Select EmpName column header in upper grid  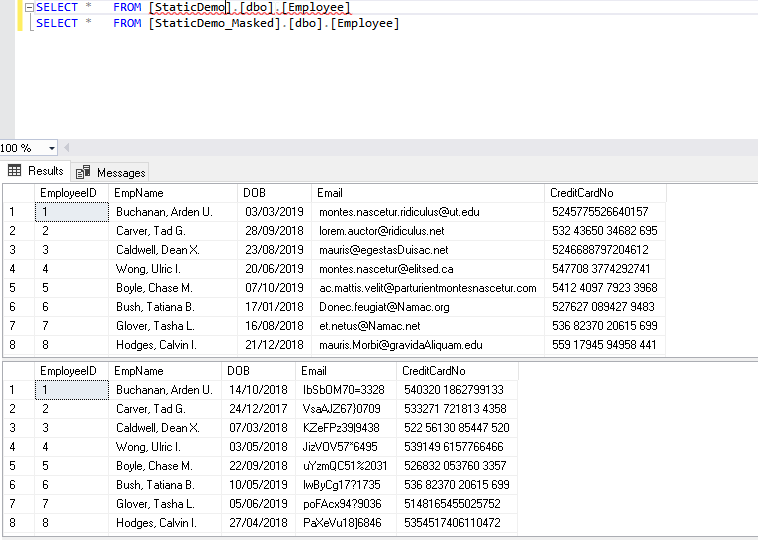[138, 192]
